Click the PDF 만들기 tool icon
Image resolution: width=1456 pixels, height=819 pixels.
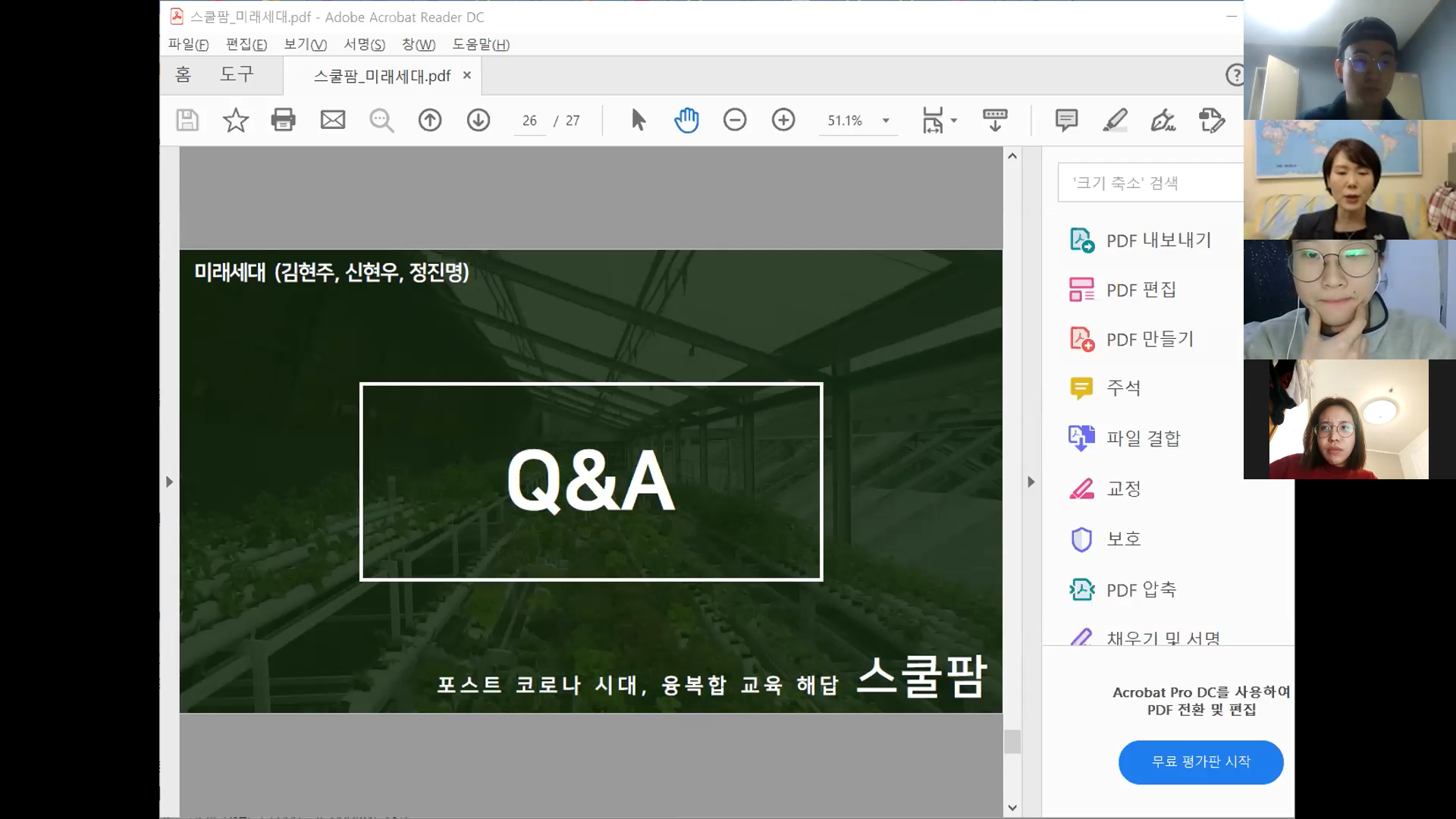[x=1081, y=339]
